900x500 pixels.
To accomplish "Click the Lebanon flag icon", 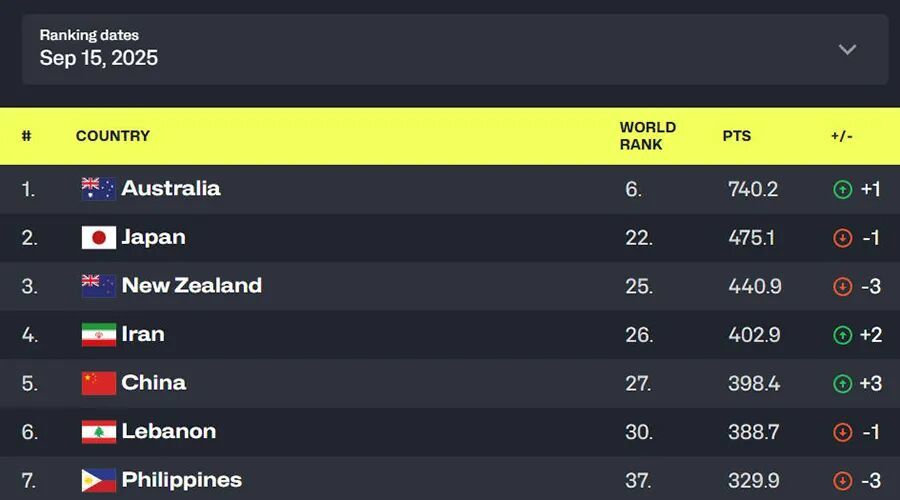I will pos(98,432).
